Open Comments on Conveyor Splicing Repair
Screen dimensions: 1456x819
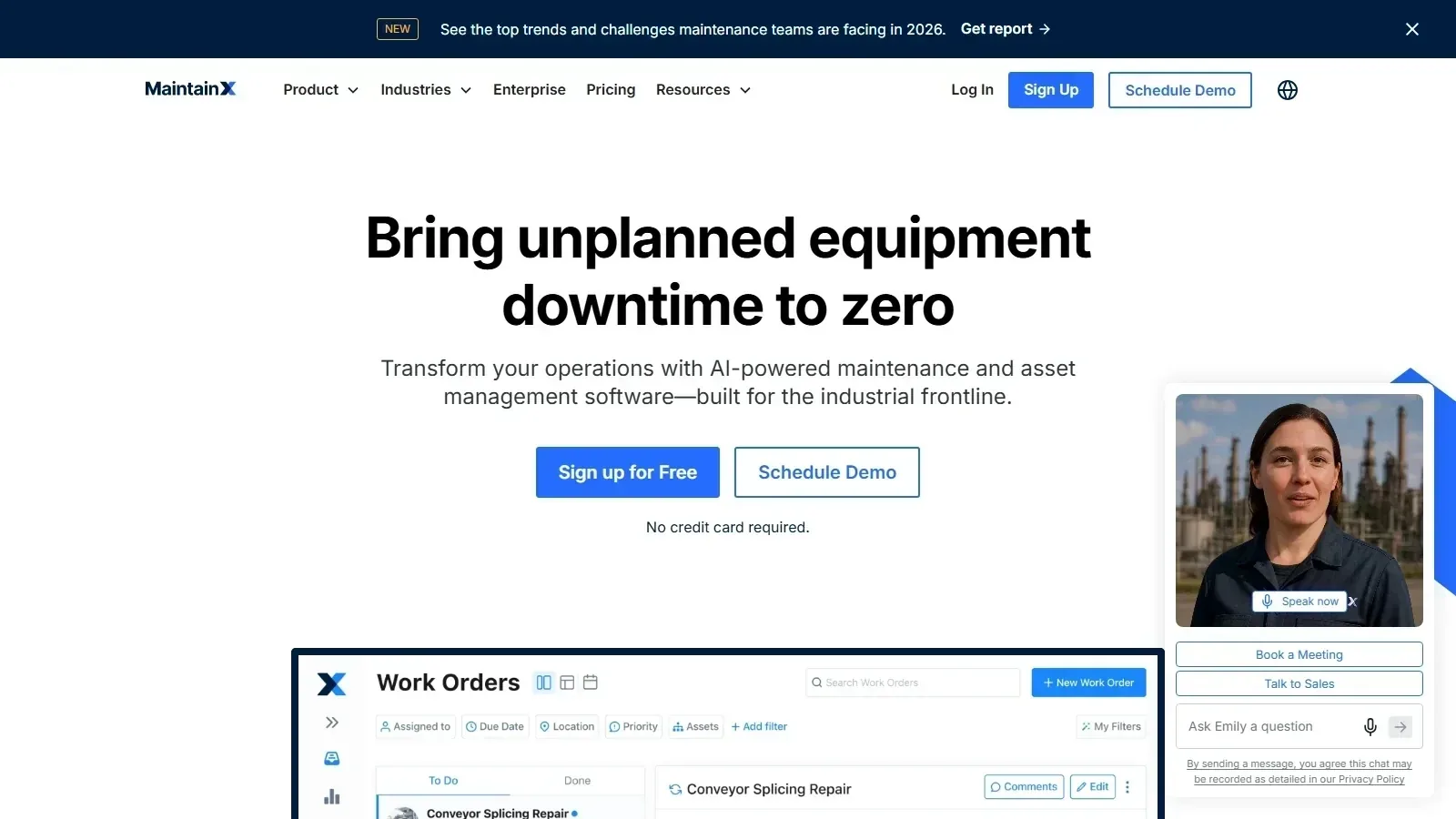(x=1025, y=787)
